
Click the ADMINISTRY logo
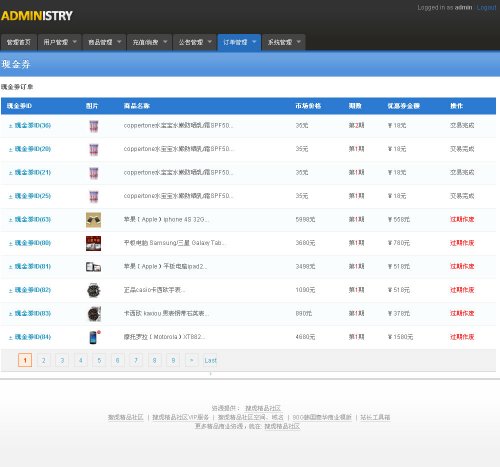point(37,16)
